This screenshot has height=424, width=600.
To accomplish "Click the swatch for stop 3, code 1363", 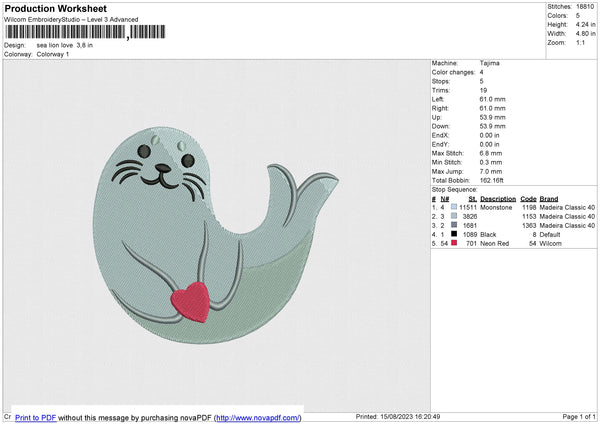I will point(455,225).
